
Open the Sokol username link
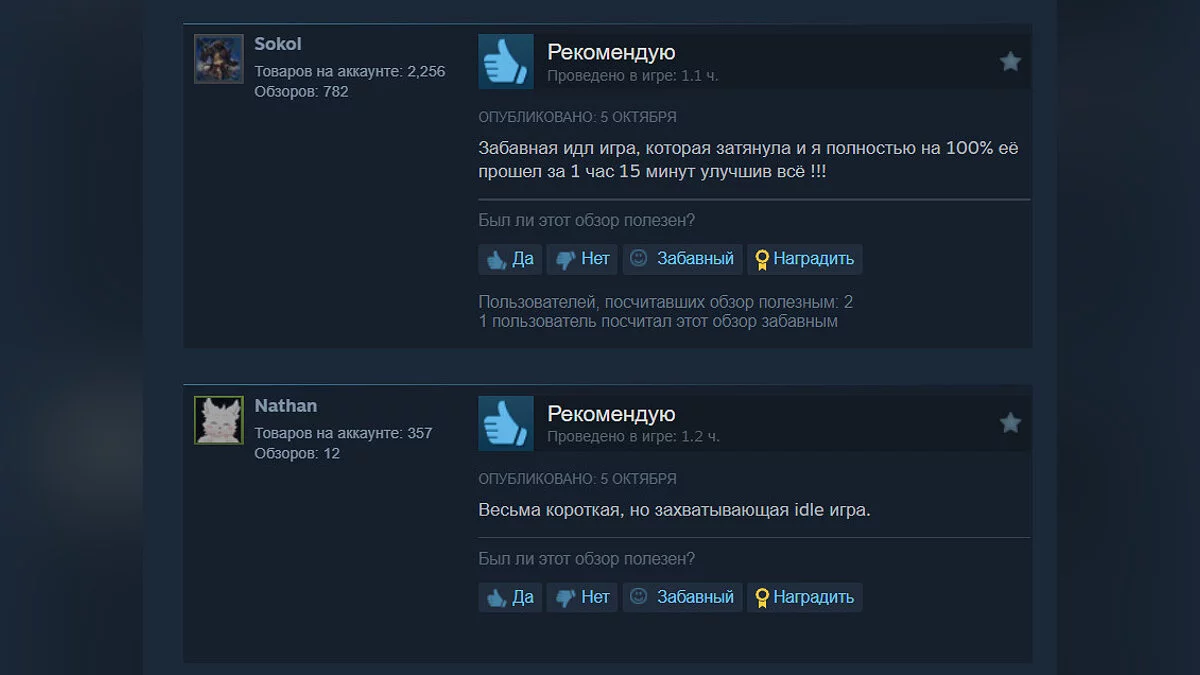(278, 44)
